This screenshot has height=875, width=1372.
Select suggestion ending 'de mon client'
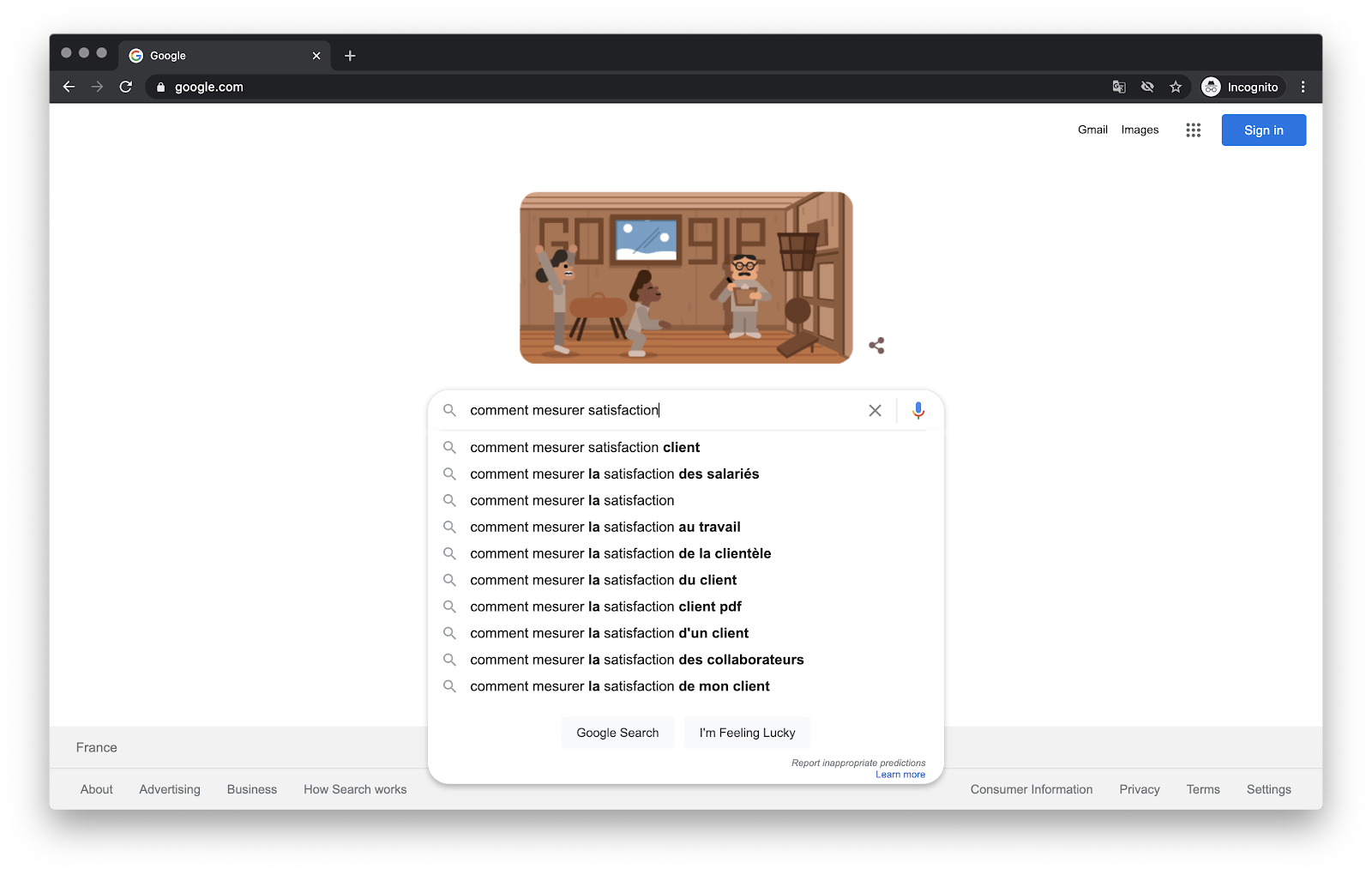pos(685,686)
